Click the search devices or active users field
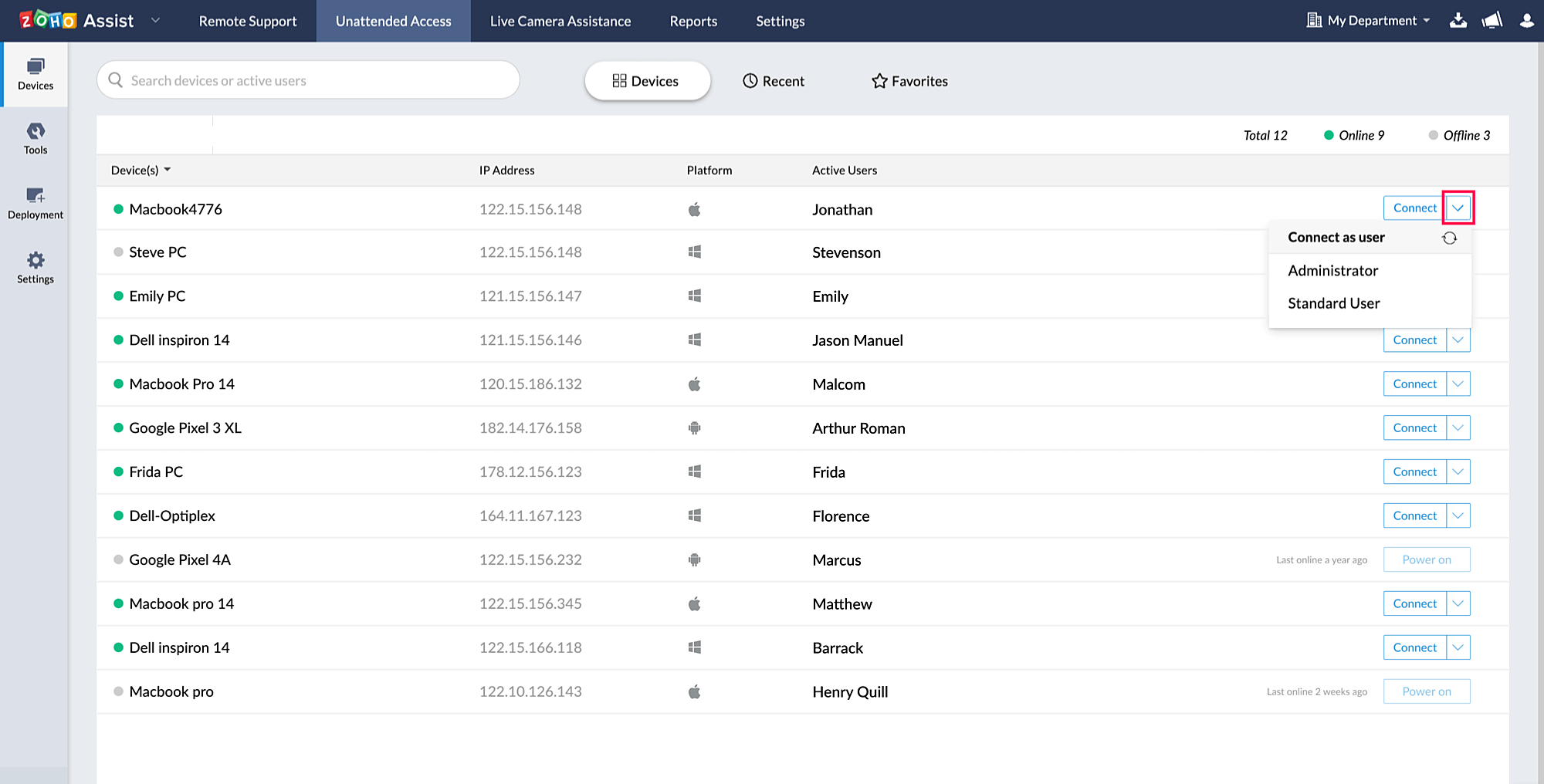 point(309,80)
